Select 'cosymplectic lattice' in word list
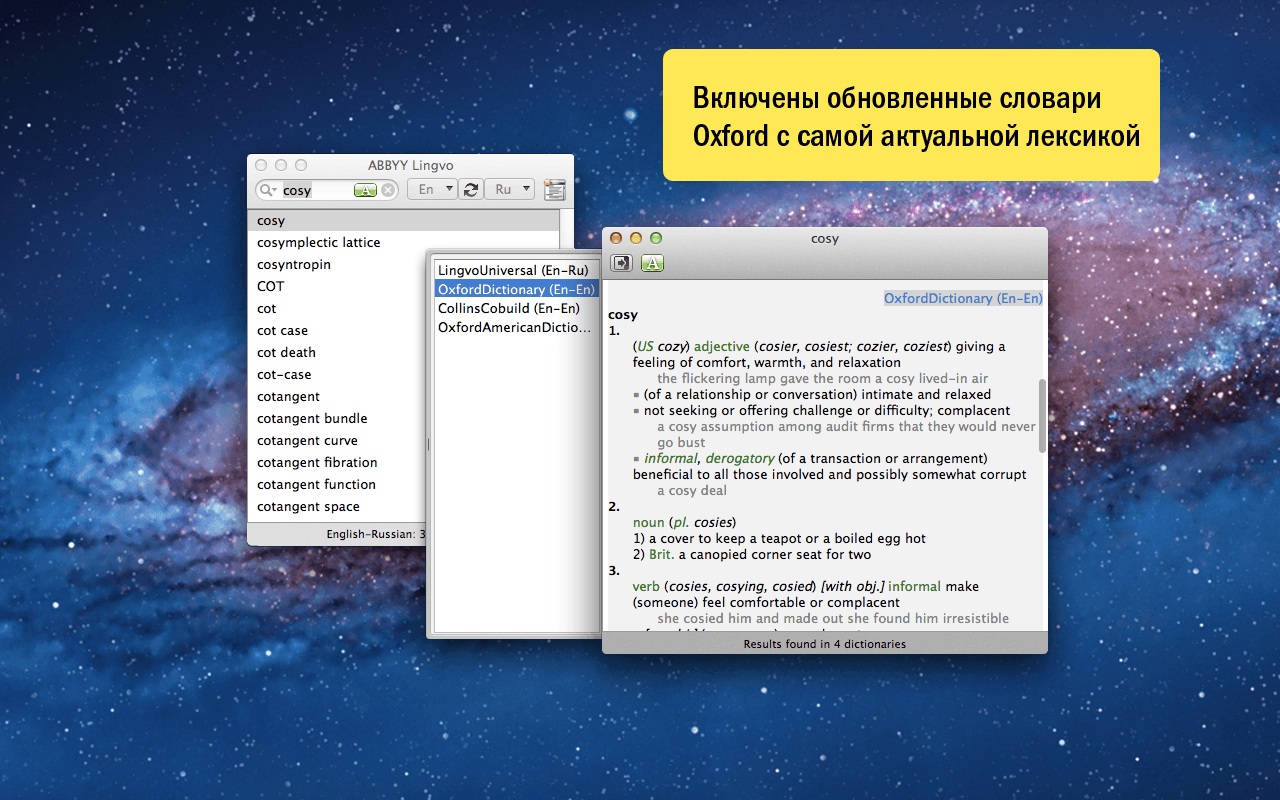The width and height of the screenshot is (1280, 800). 403,243
